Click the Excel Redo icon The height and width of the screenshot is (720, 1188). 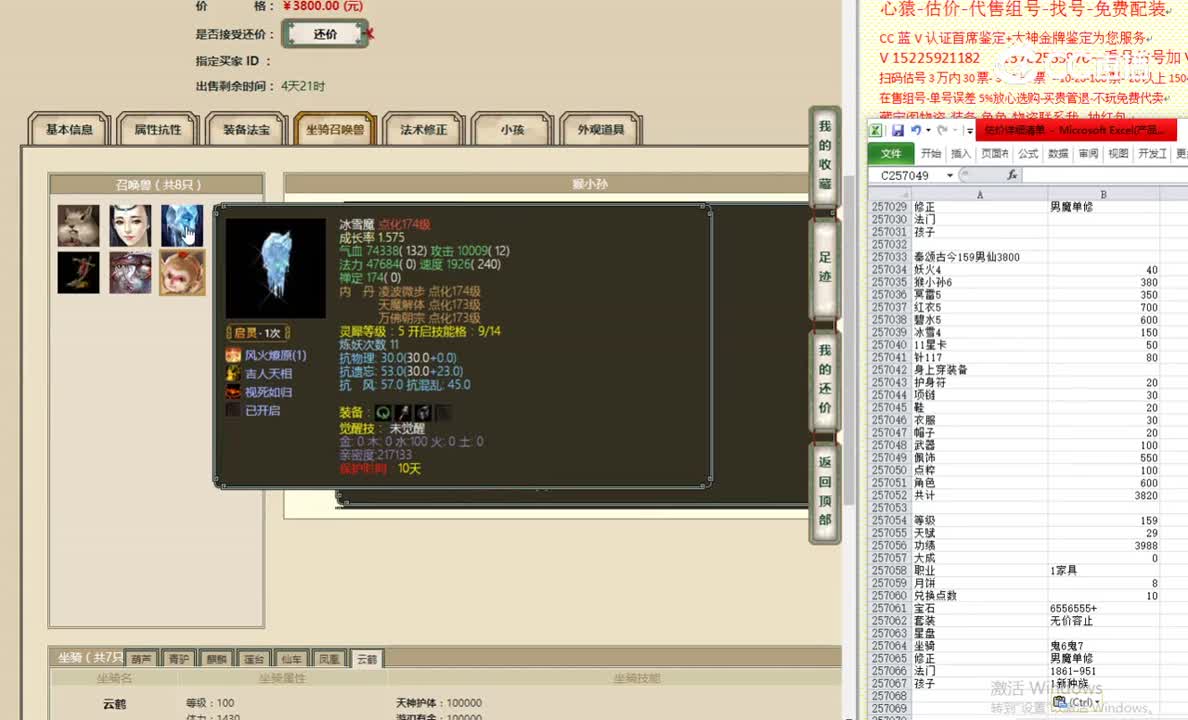[943, 130]
